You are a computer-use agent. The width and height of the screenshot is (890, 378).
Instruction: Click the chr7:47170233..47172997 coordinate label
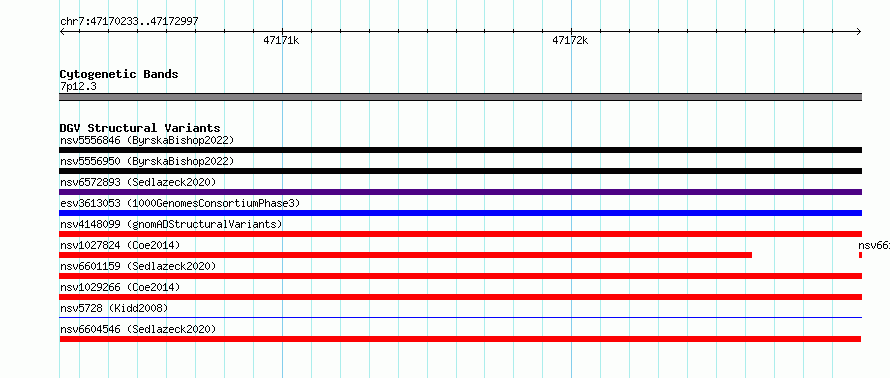129,22
